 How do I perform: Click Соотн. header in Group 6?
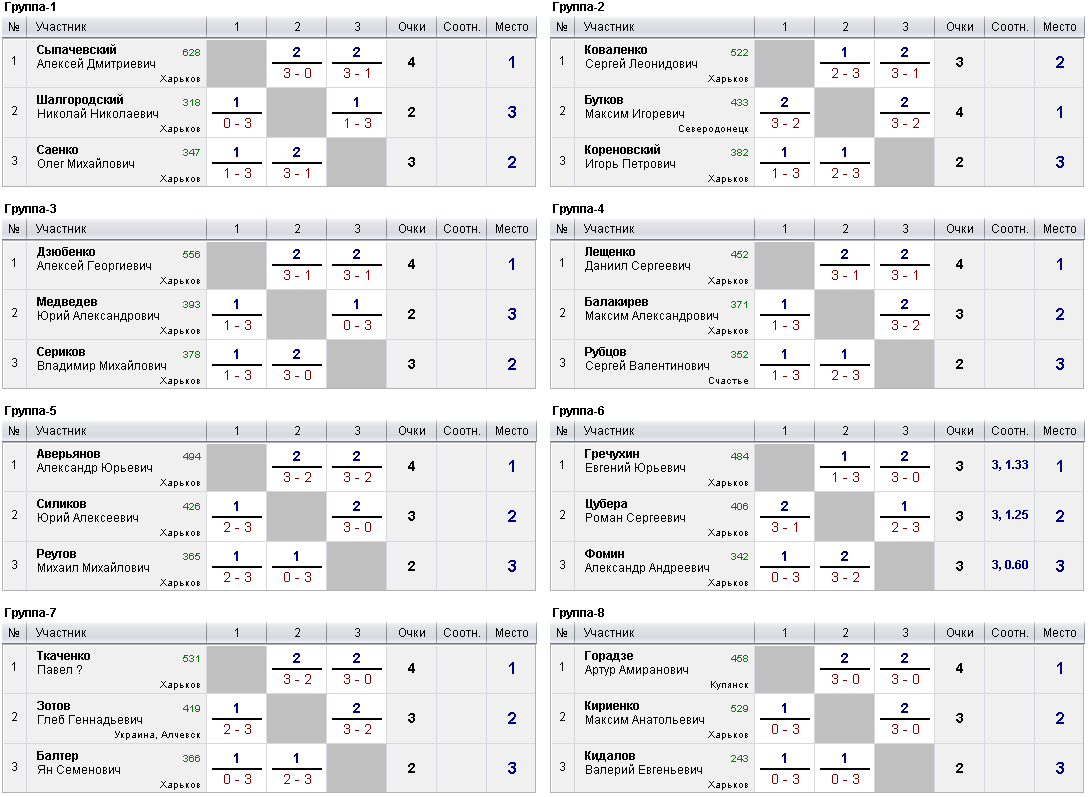pos(1009,431)
